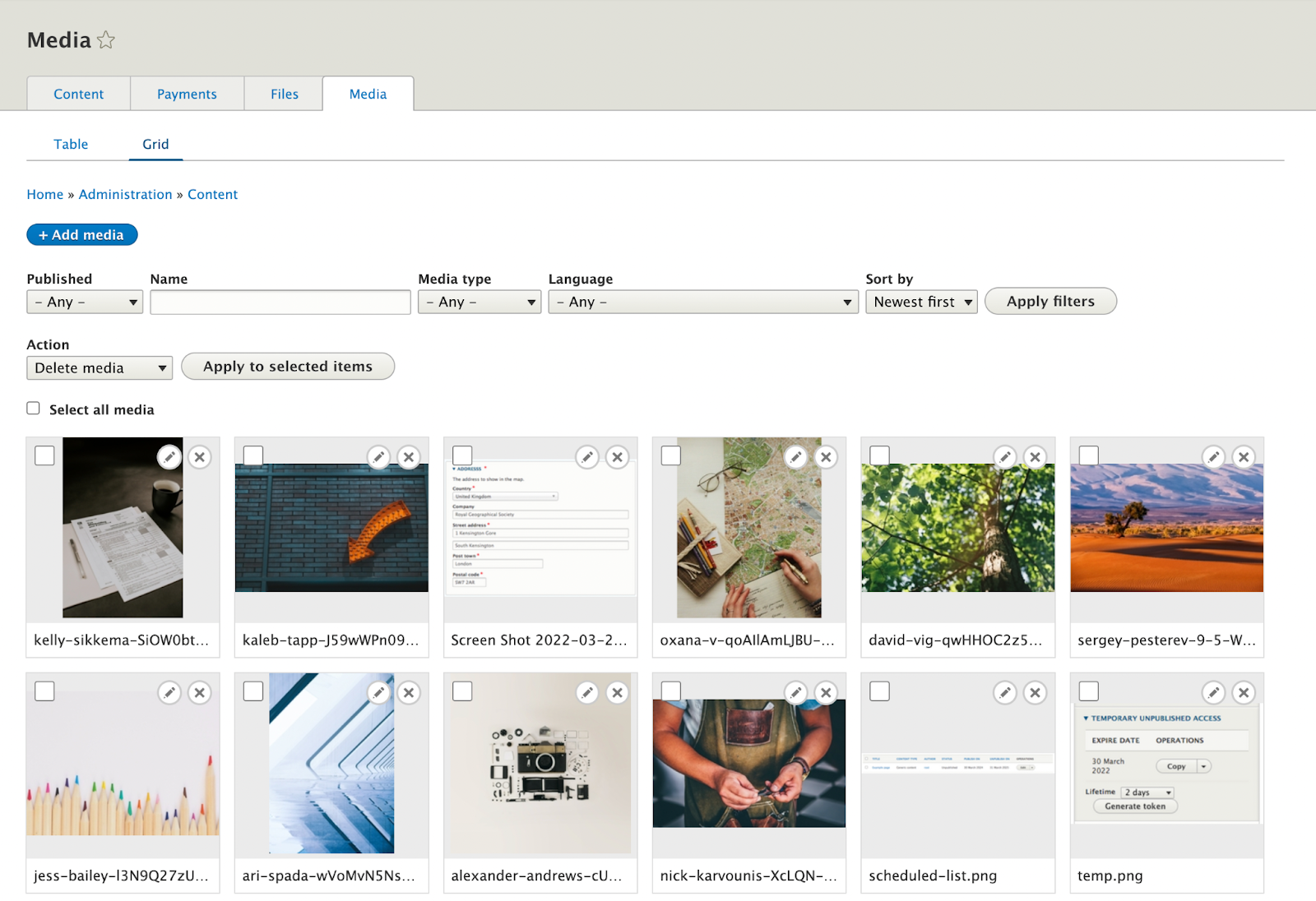Click Apply filters button
The image size is (1316, 901).
[x=1050, y=301]
